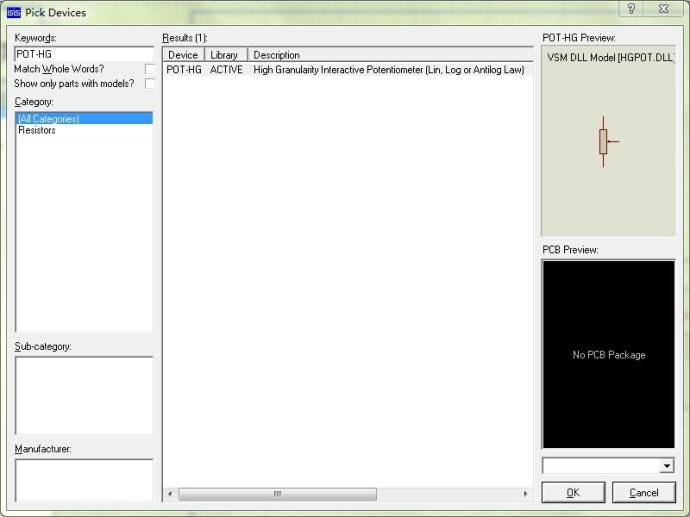Close the Pick Devices dialog
Image resolution: width=690 pixels, height=517 pixels.
(x=662, y=8)
